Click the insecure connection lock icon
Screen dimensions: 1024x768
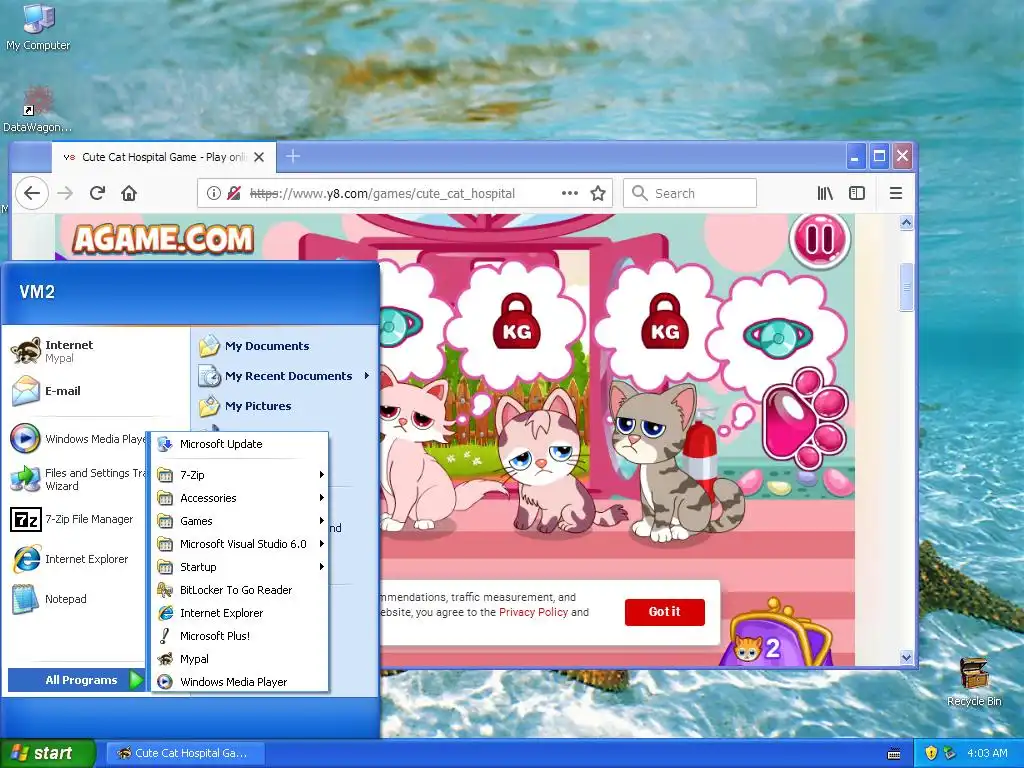click(233, 193)
